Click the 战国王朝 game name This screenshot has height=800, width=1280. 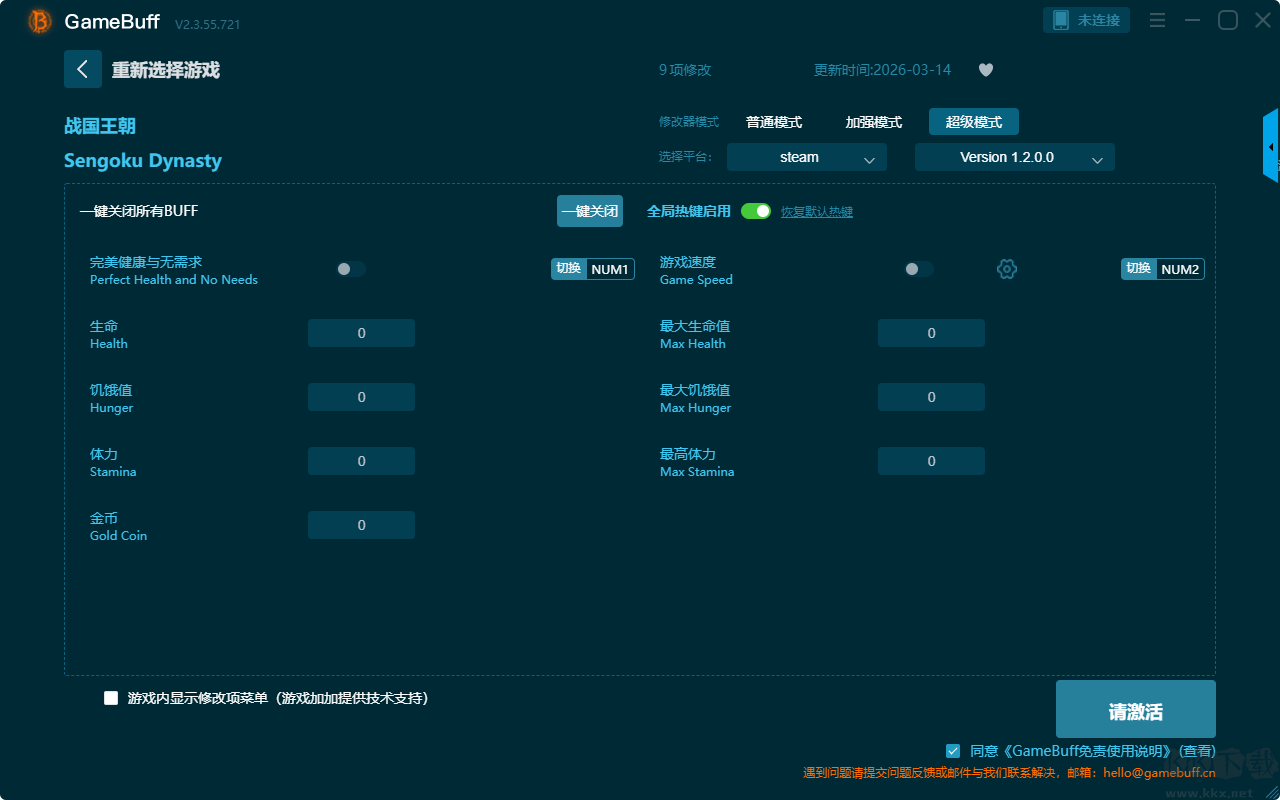click(x=100, y=126)
